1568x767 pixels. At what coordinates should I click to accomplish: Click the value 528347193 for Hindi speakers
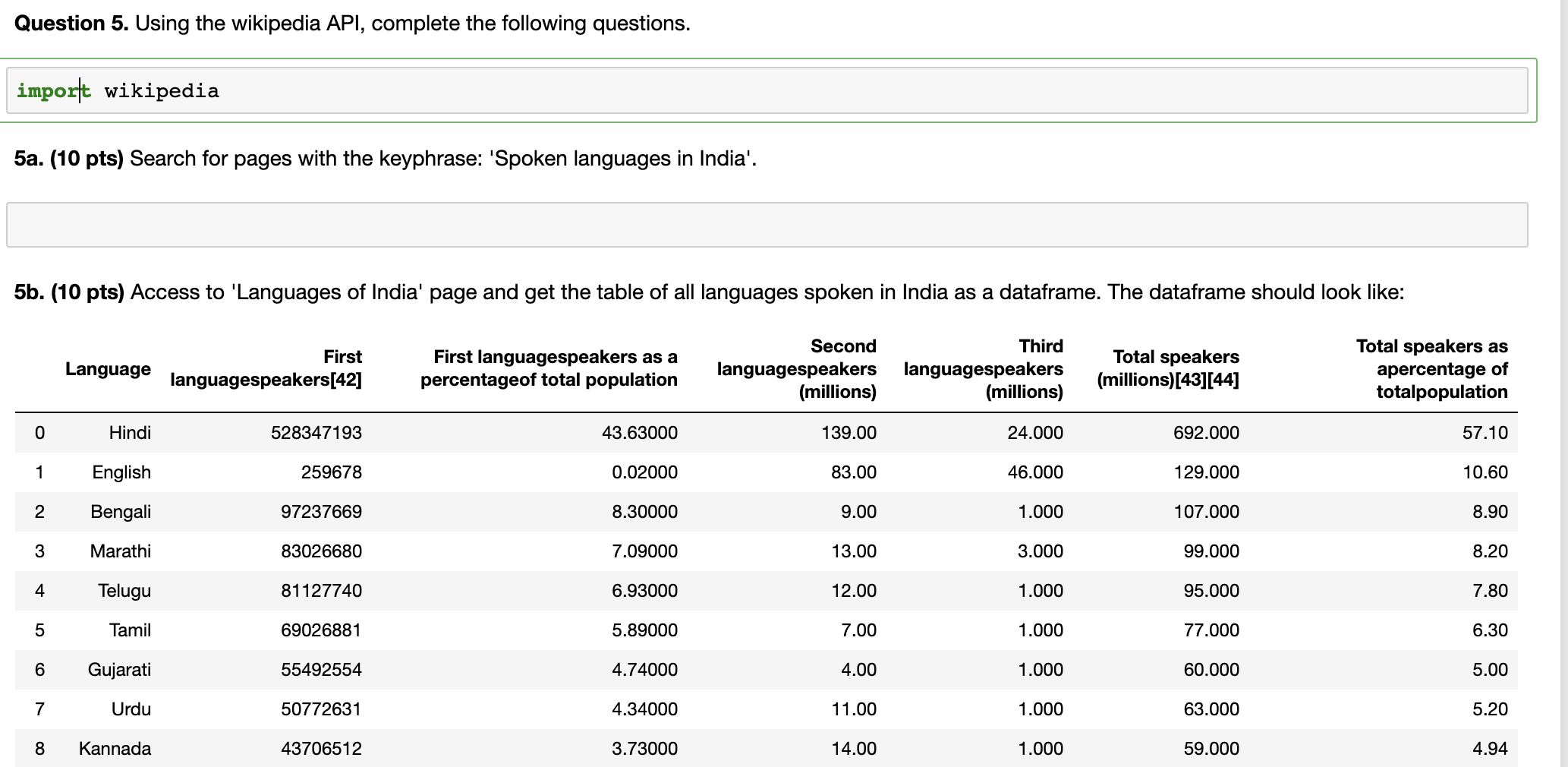pos(317,433)
